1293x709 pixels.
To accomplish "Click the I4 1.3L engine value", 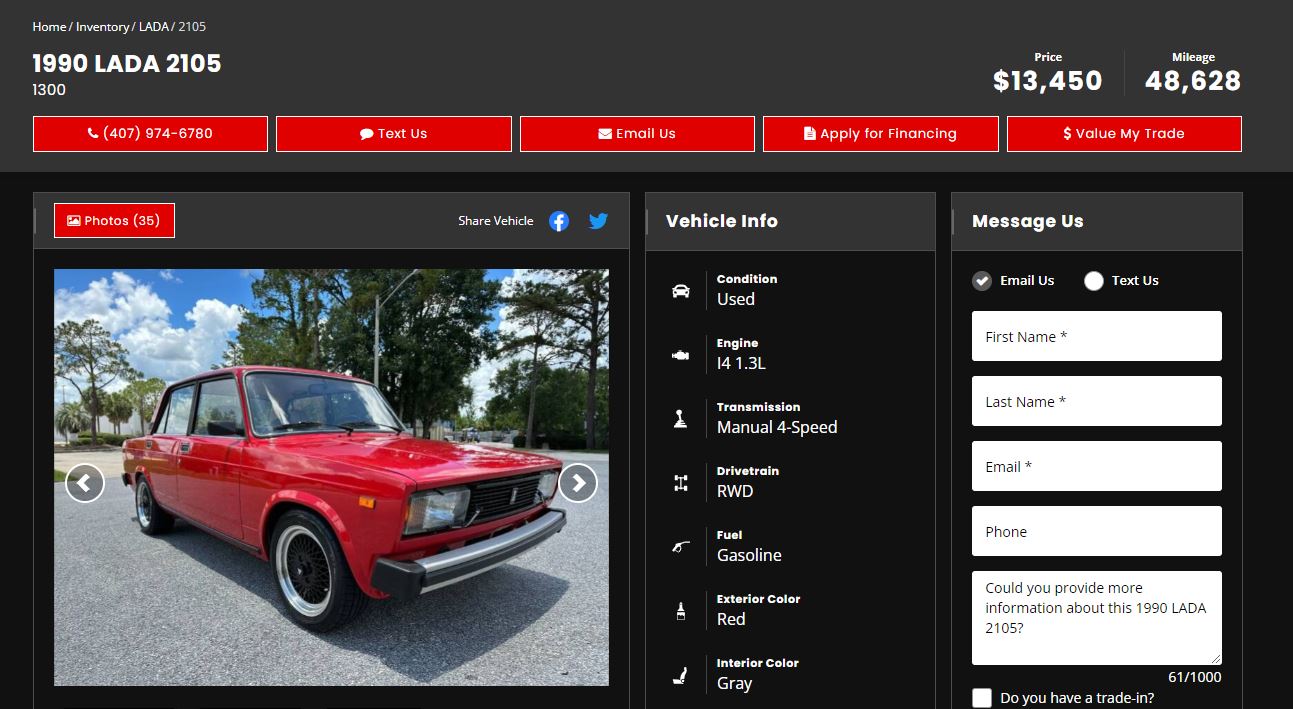I will [x=741, y=363].
